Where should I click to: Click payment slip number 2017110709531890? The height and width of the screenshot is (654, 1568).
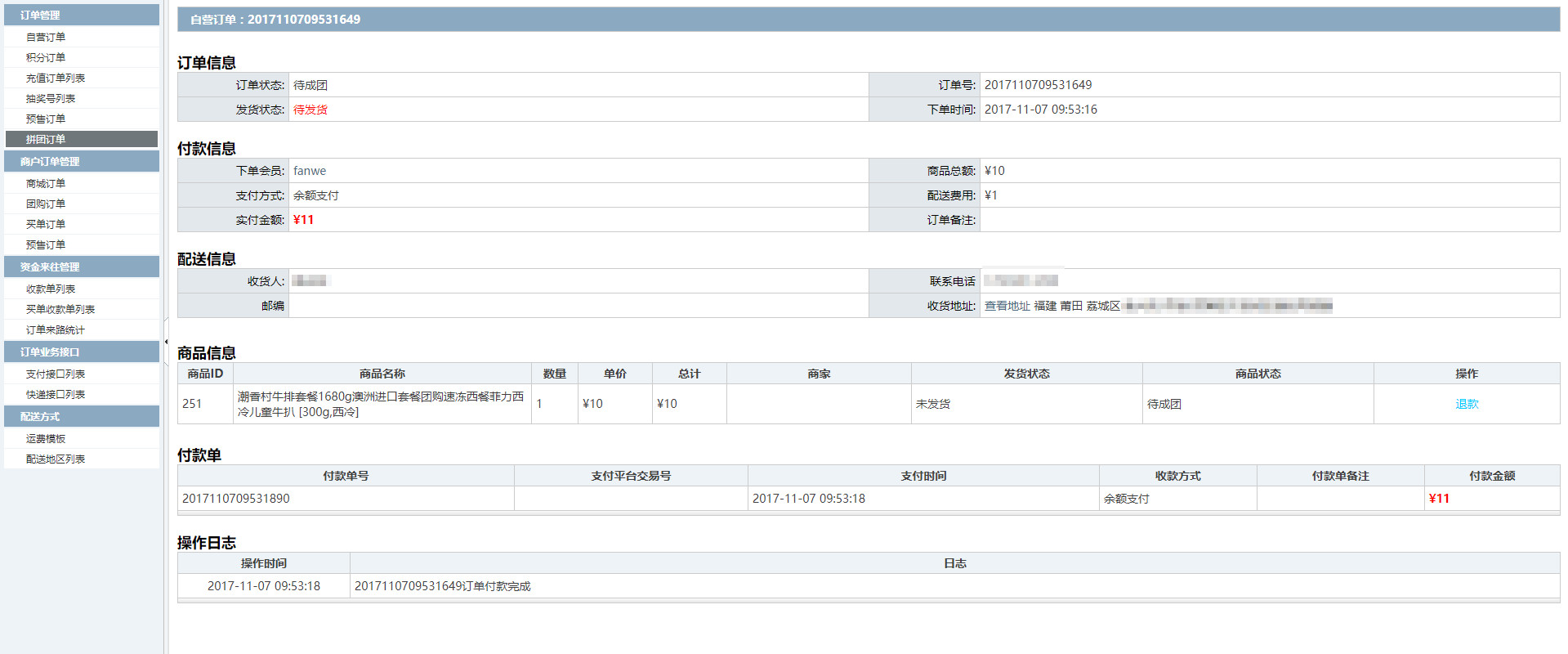(x=235, y=499)
